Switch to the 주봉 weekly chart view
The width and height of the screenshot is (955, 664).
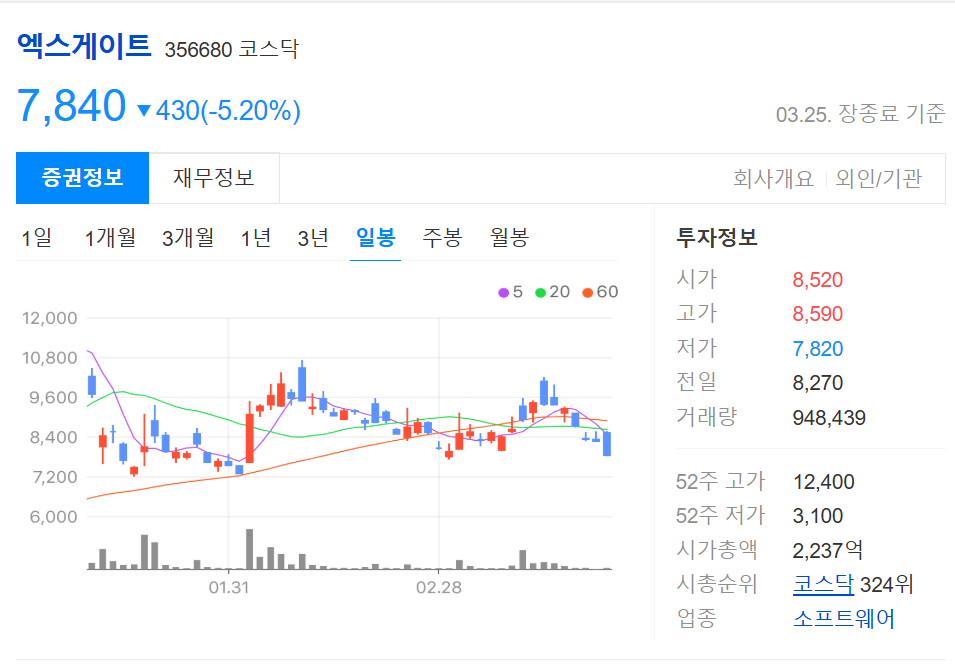coord(438,237)
